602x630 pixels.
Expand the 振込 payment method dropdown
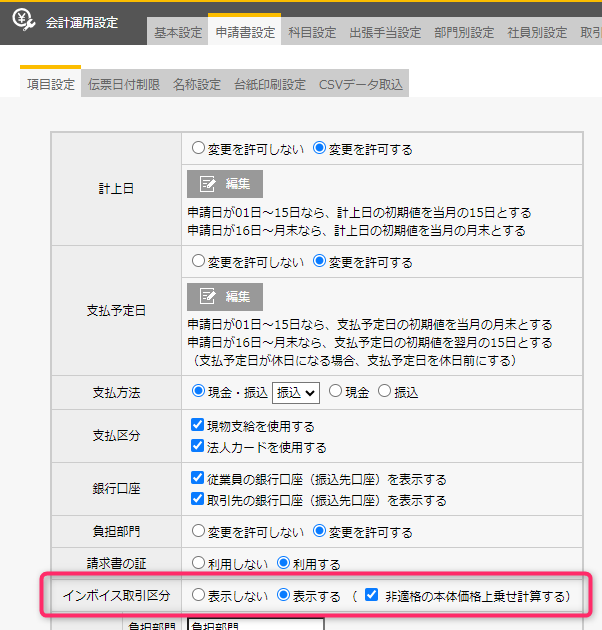coord(295,392)
